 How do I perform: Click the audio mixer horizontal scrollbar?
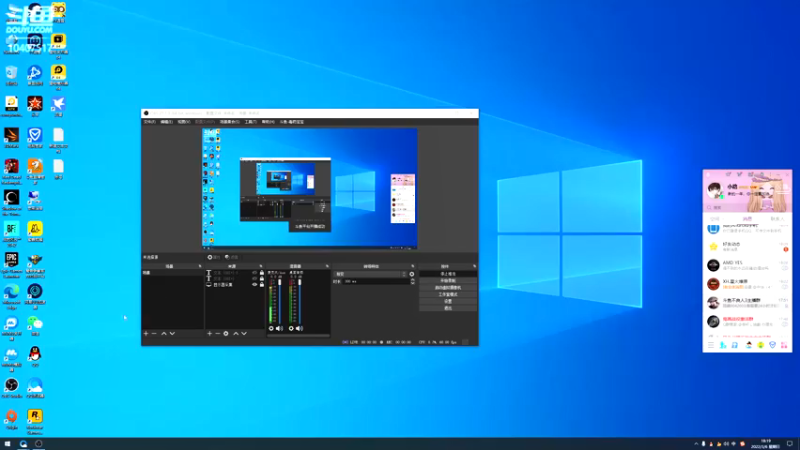(298, 336)
